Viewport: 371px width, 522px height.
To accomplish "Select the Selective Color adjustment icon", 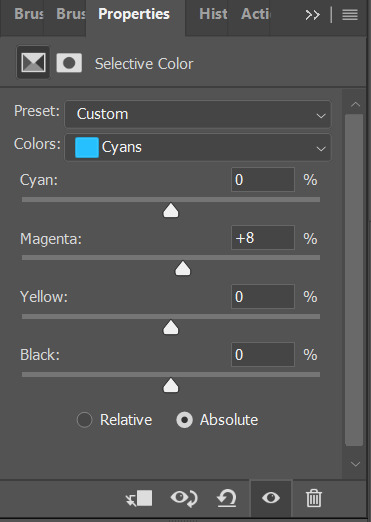I will point(33,63).
